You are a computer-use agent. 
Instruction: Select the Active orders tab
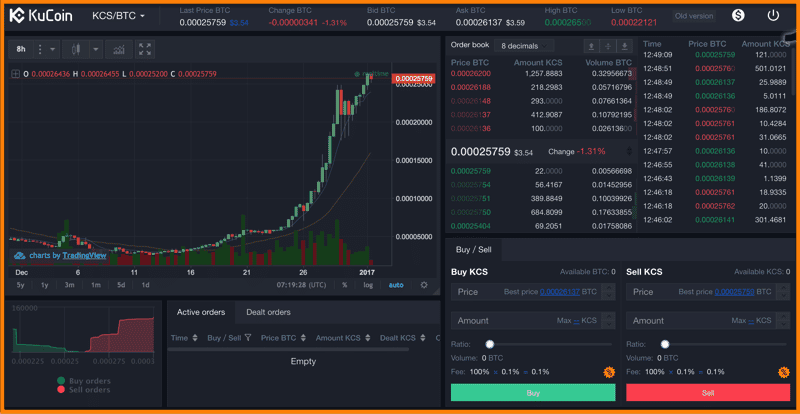[201, 312]
